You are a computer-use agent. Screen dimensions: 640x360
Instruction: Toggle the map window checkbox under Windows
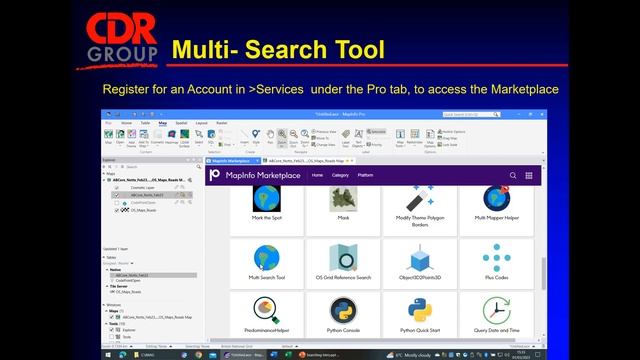pos(111,317)
